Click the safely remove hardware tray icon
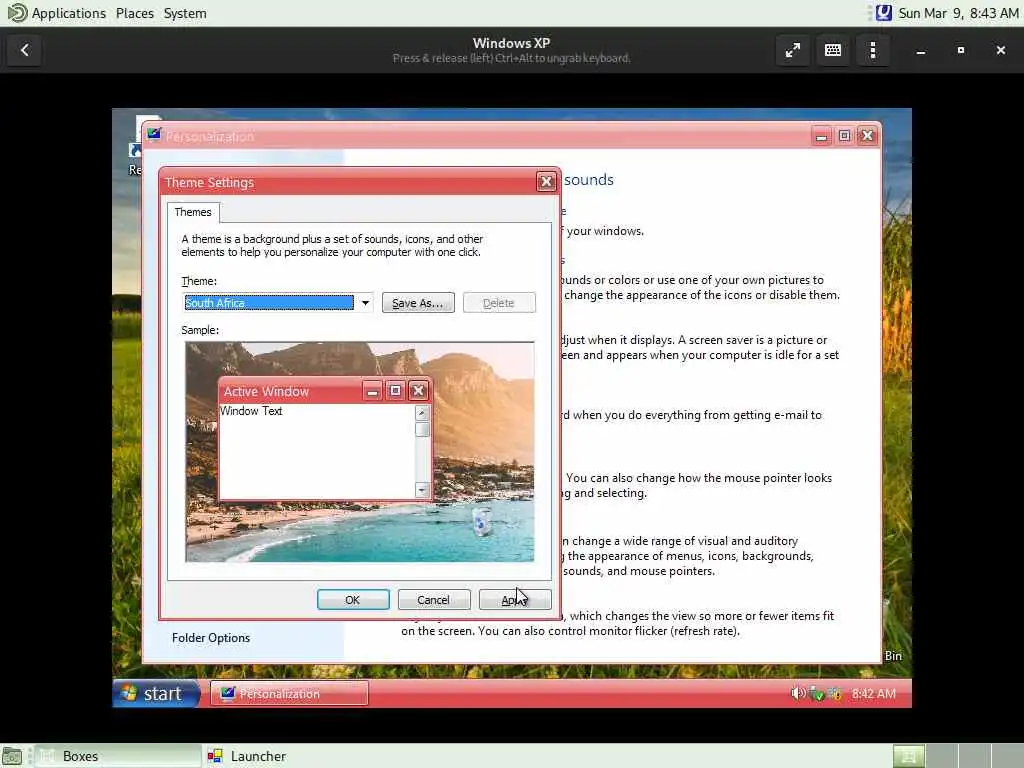The height and width of the screenshot is (768, 1024). point(816,694)
